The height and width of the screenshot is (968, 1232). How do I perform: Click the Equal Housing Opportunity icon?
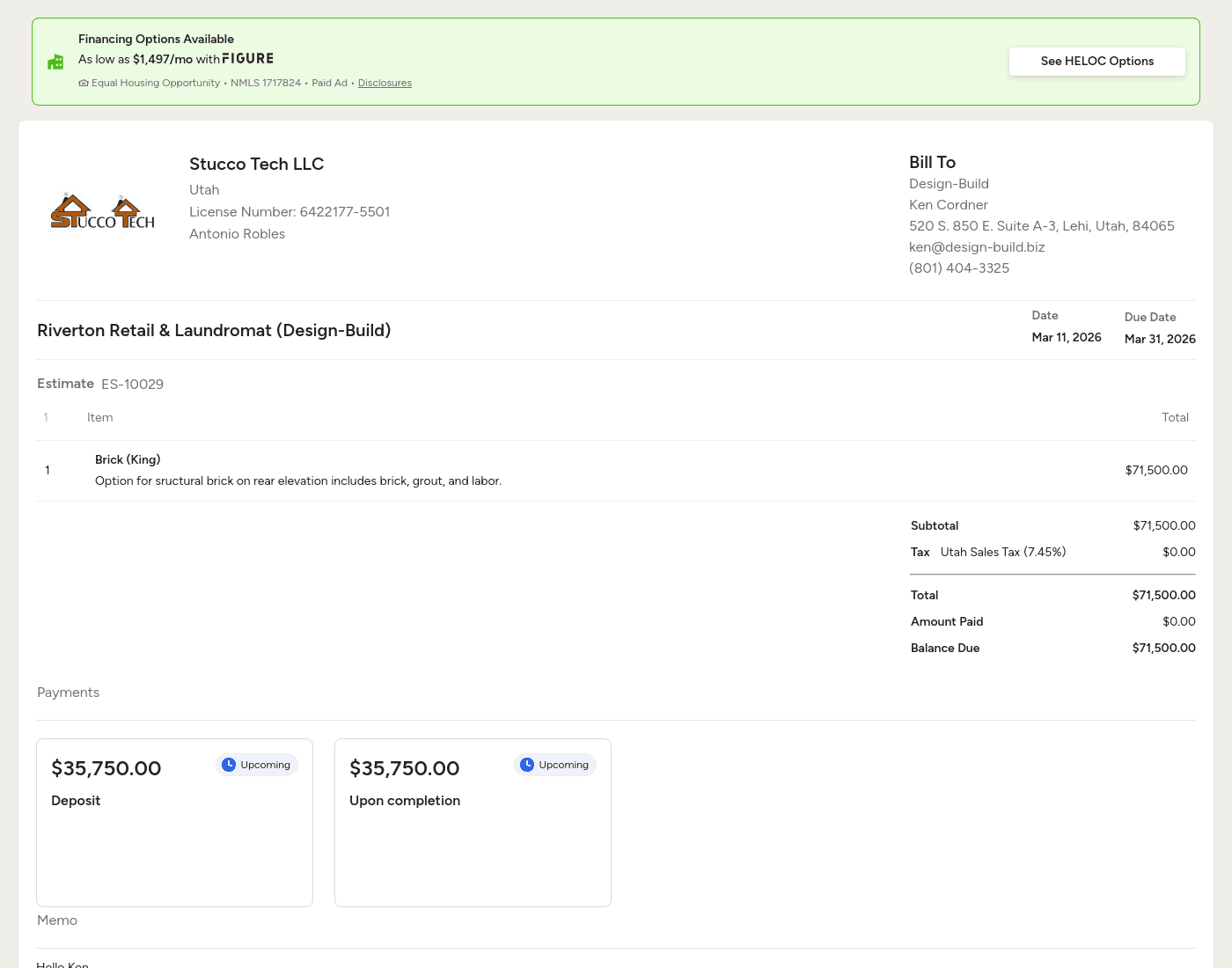click(84, 84)
